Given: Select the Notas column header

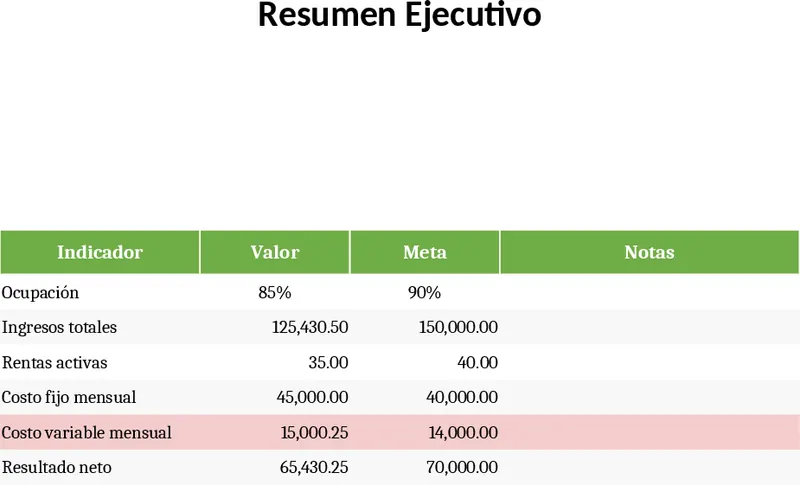Looking at the screenshot, I should [x=649, y=252].
